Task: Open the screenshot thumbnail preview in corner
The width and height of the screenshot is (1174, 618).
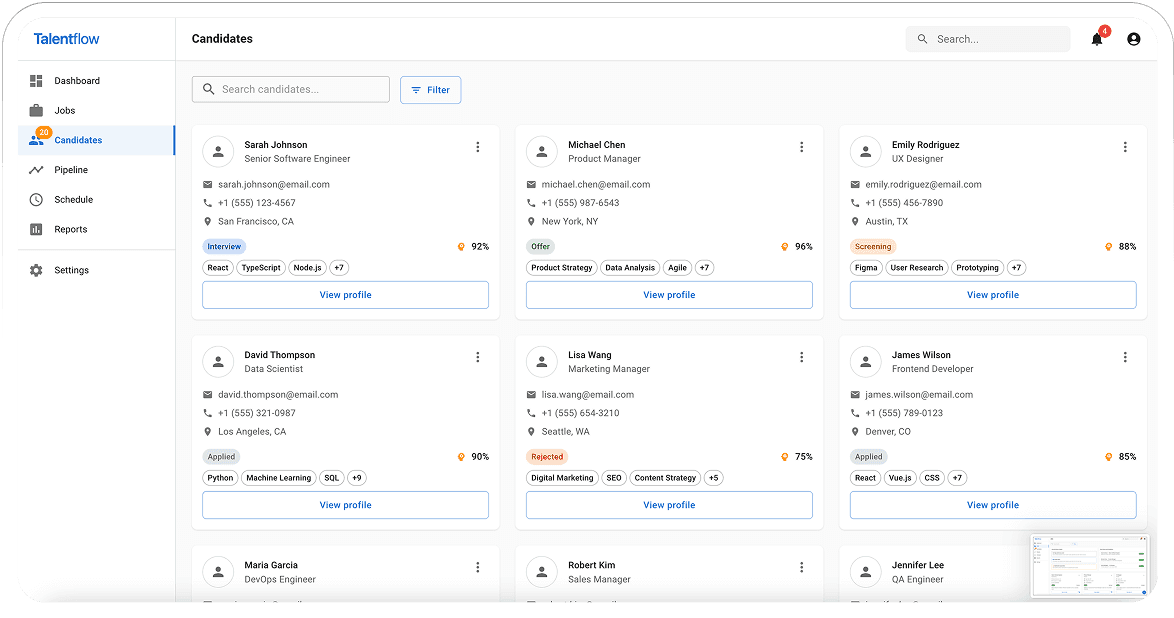Action: coord(1090,566)
